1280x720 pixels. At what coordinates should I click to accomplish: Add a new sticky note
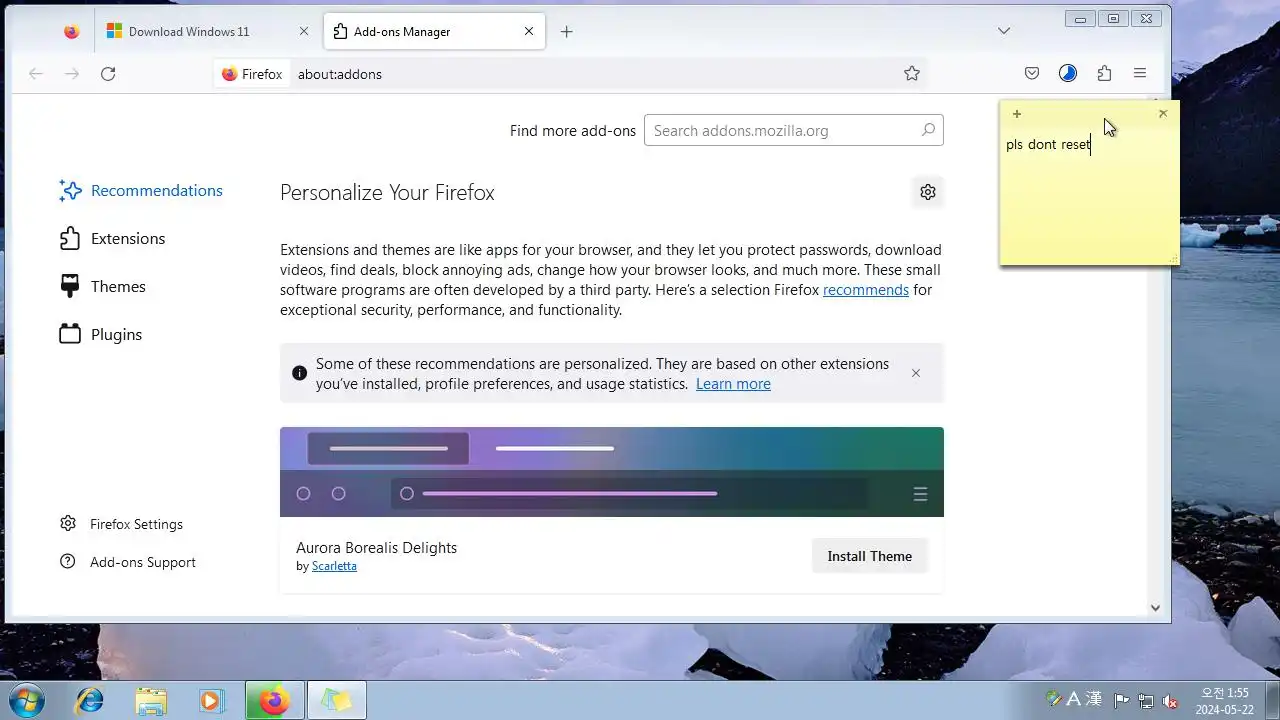pyautogui.click(x=1017, y=114)
